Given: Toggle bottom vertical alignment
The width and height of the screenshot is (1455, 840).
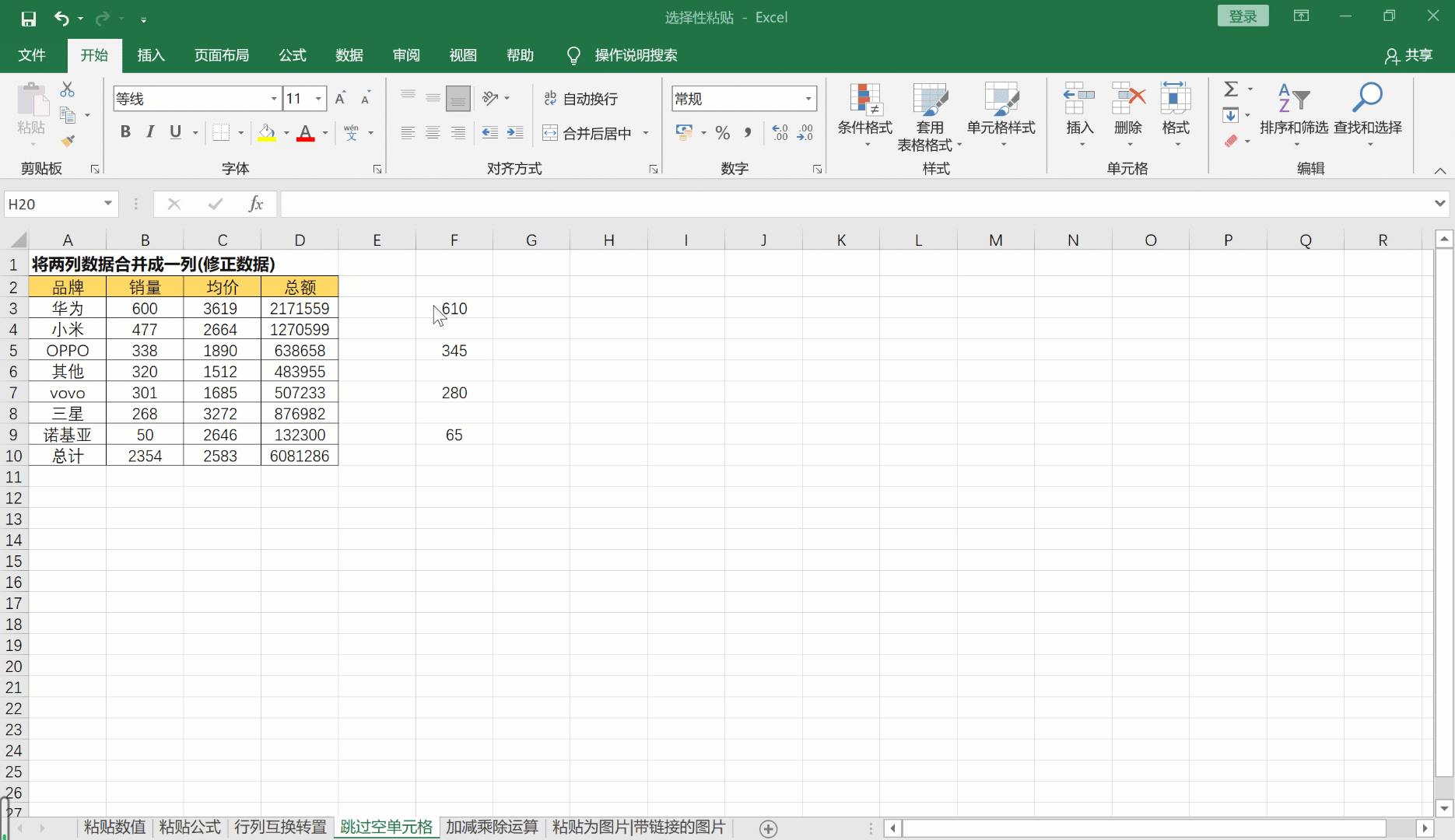Looking at the screenshot, I should coord(458,98).
